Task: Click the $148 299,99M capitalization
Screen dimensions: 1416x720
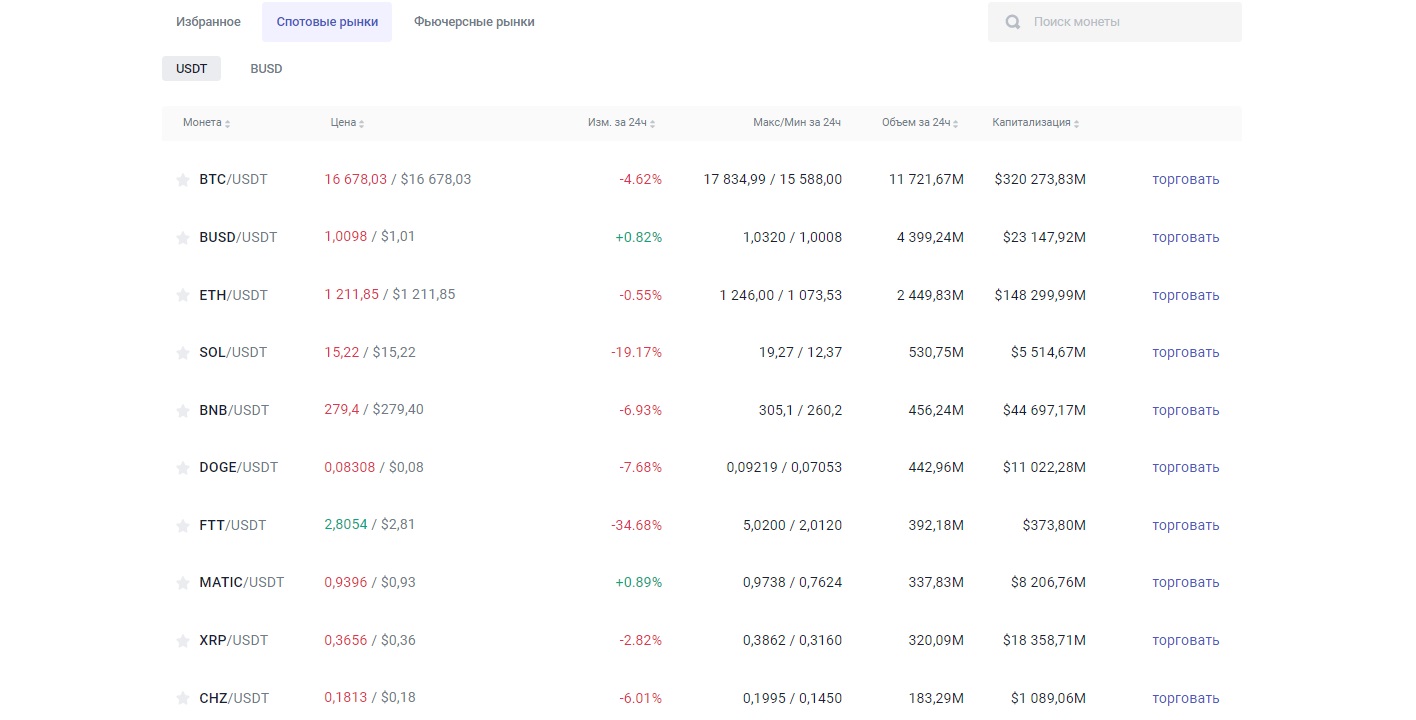Action: tap(1040, 296)
